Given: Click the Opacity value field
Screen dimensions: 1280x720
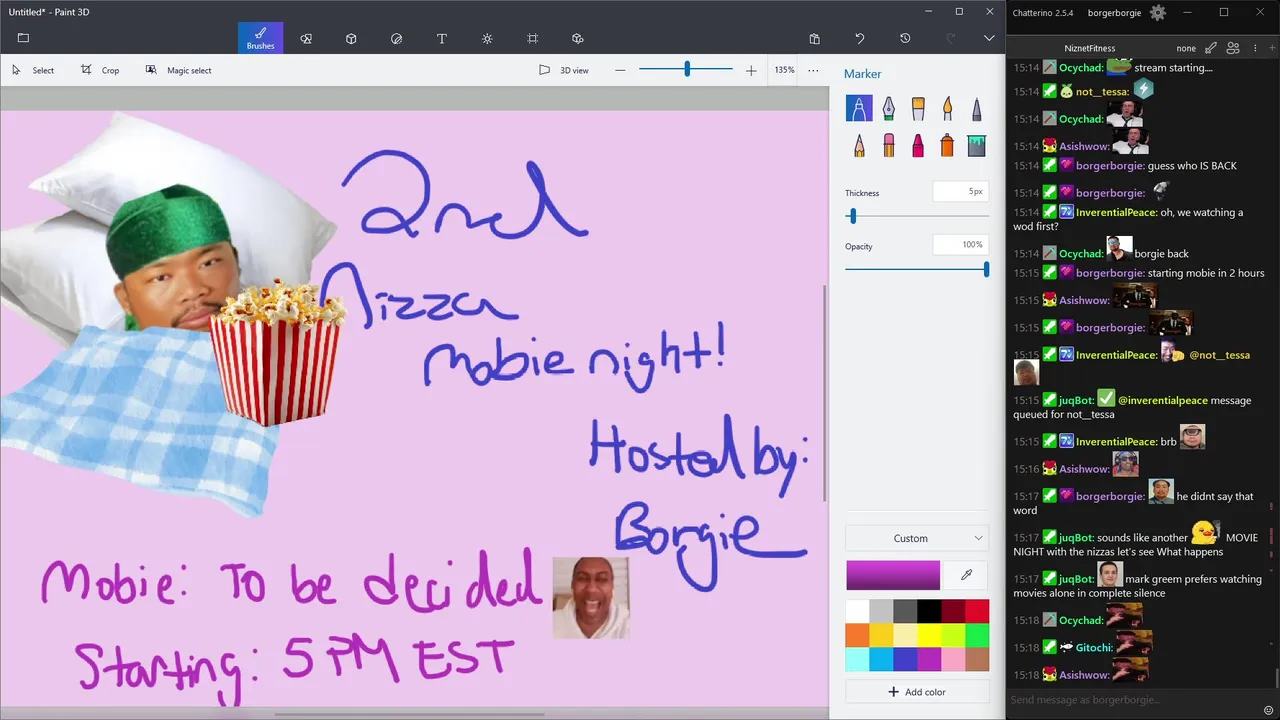Looking at the screenshot, I should click(x=961, y=244).
